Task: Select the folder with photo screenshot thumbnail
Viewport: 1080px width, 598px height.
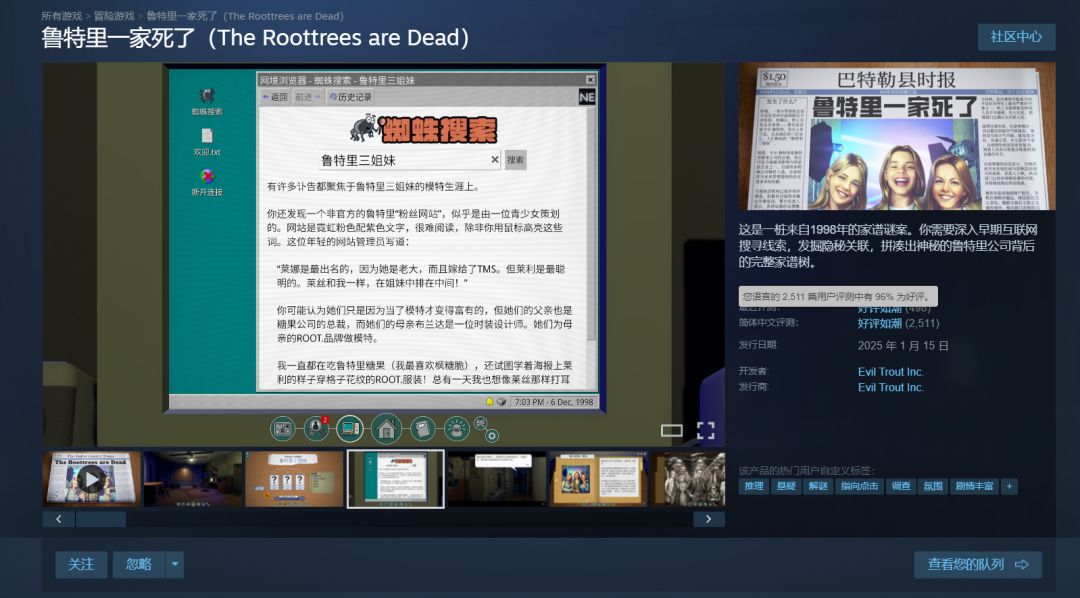Action: [599, 479]
